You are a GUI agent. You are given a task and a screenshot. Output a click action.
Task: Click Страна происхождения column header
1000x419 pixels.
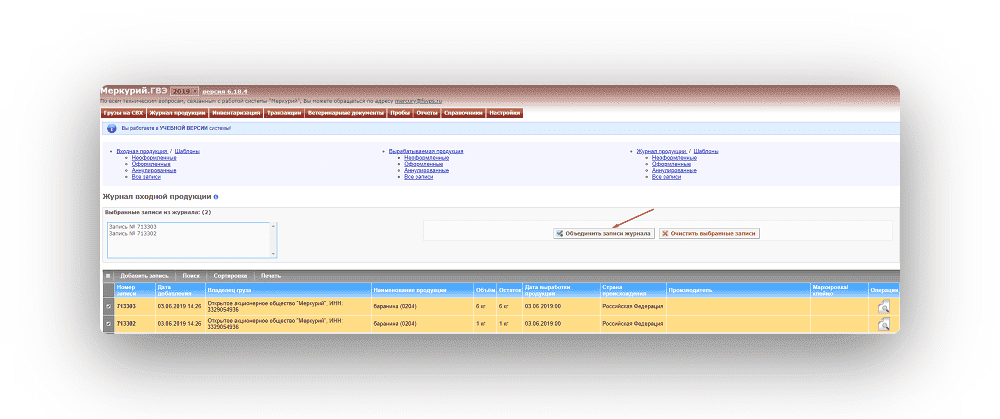tap(633, 290)
